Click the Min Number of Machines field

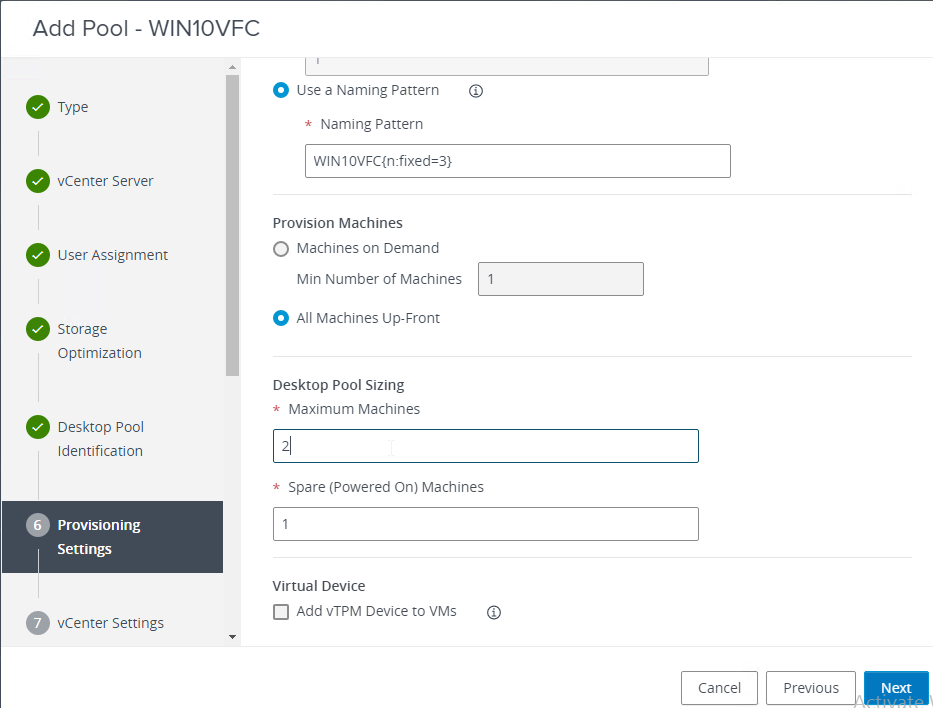(561, 279)
